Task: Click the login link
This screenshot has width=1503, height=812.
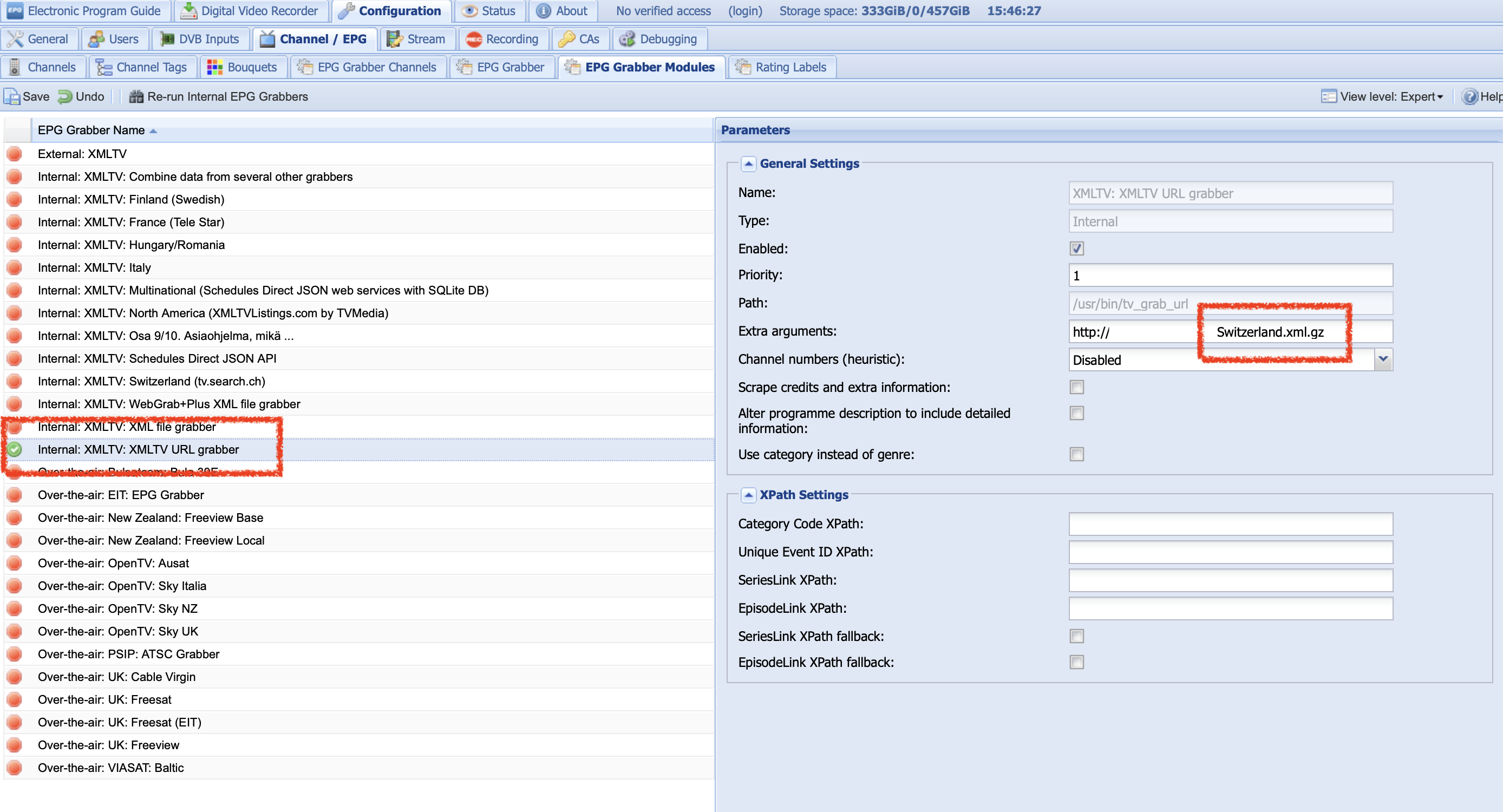Action: 744,11
